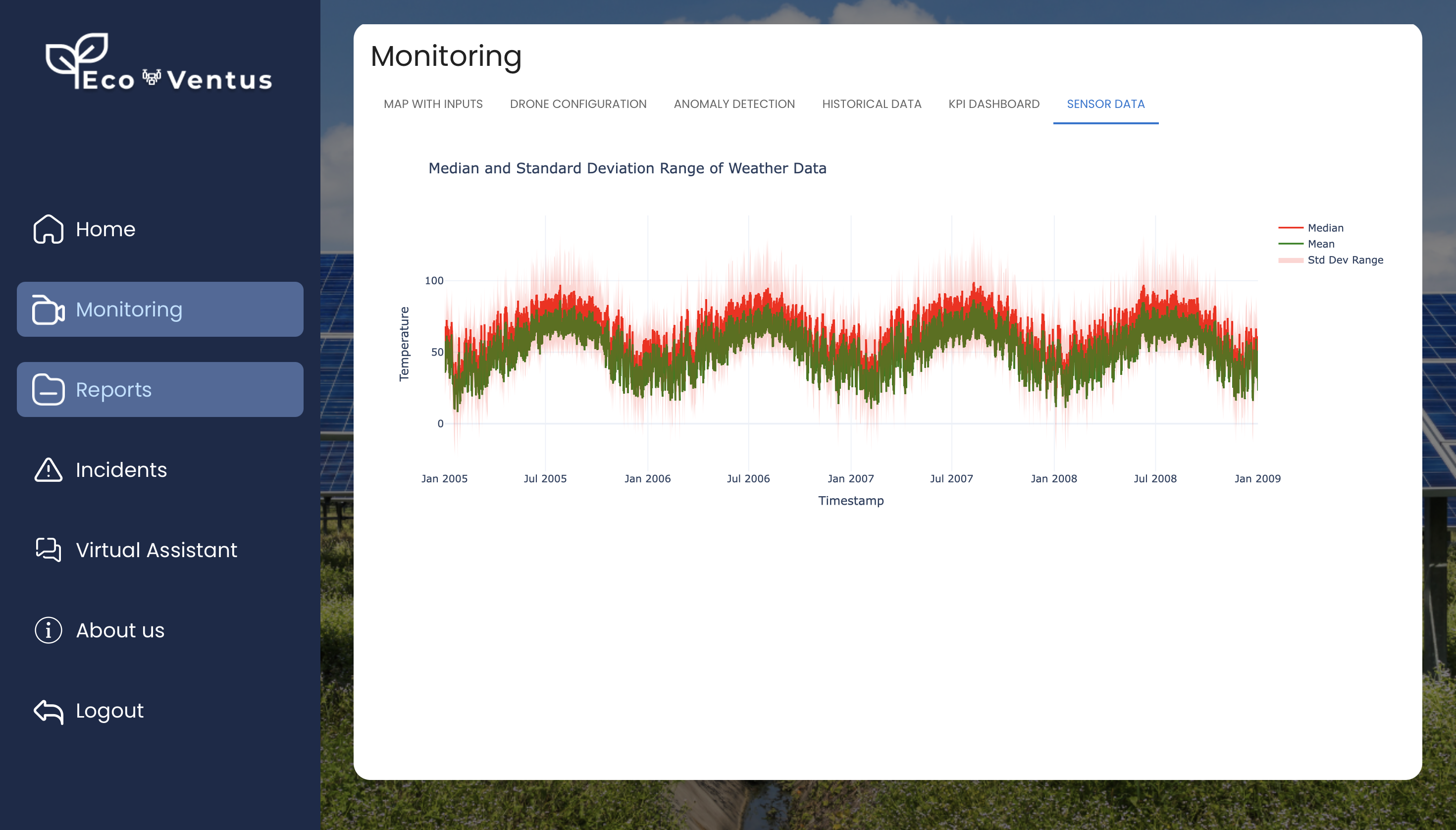Click the Logout sidebar icon
This screenshot has width=1456, height=830.
(48, 711)
